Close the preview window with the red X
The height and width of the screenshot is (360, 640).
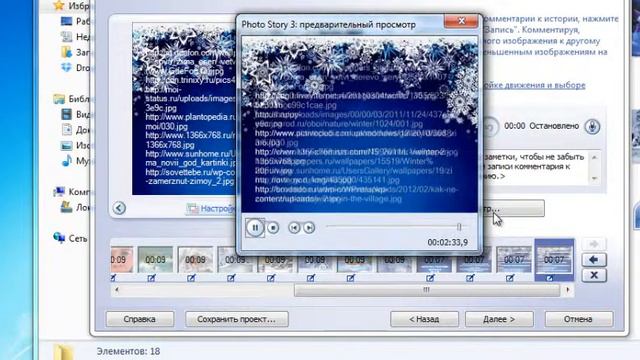[x=461, y=21]
